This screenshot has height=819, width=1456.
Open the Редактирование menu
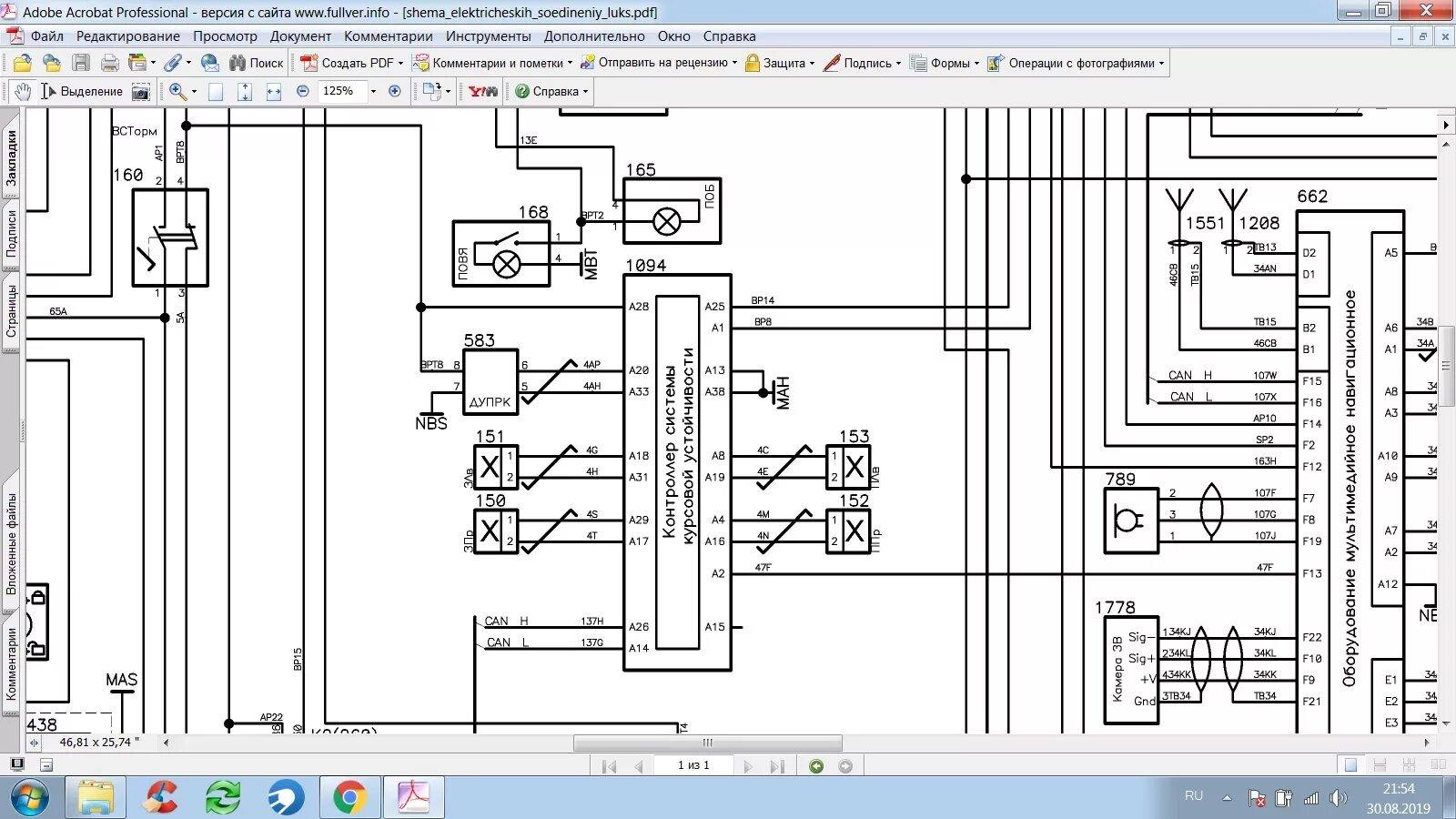(128, 36)
